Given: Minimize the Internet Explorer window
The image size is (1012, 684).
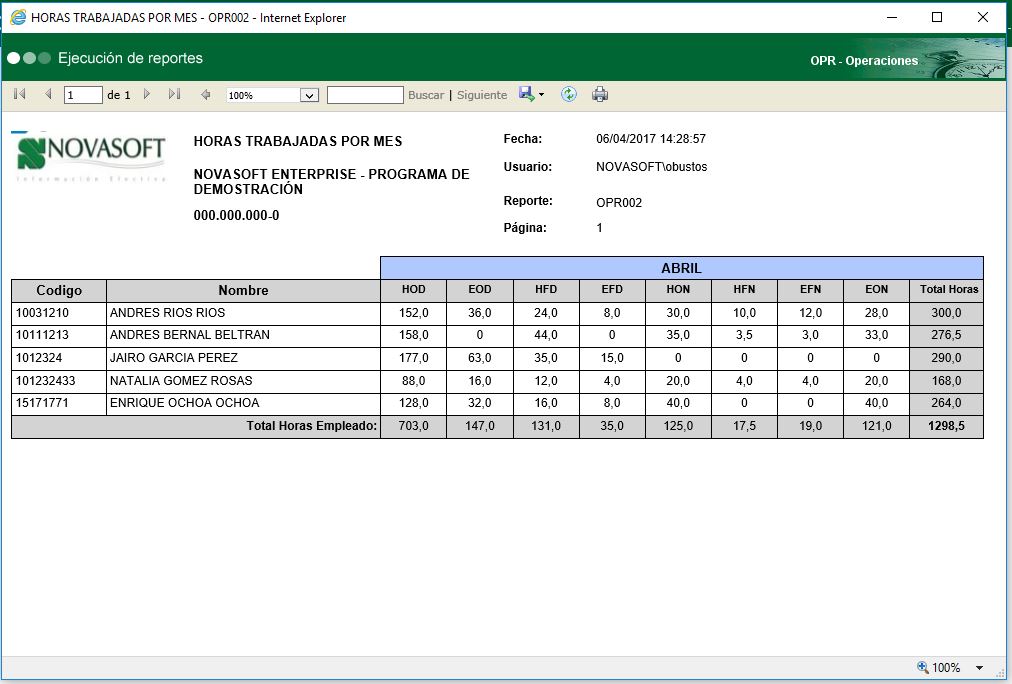Looking at the screenshot, I should [892, 17].
